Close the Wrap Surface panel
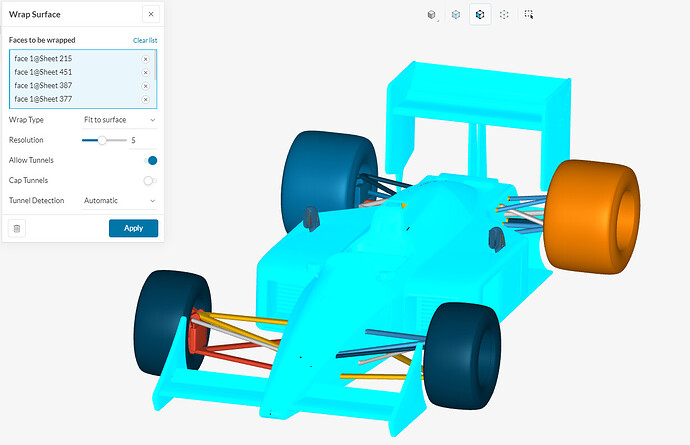 click(x=151, y=14)
